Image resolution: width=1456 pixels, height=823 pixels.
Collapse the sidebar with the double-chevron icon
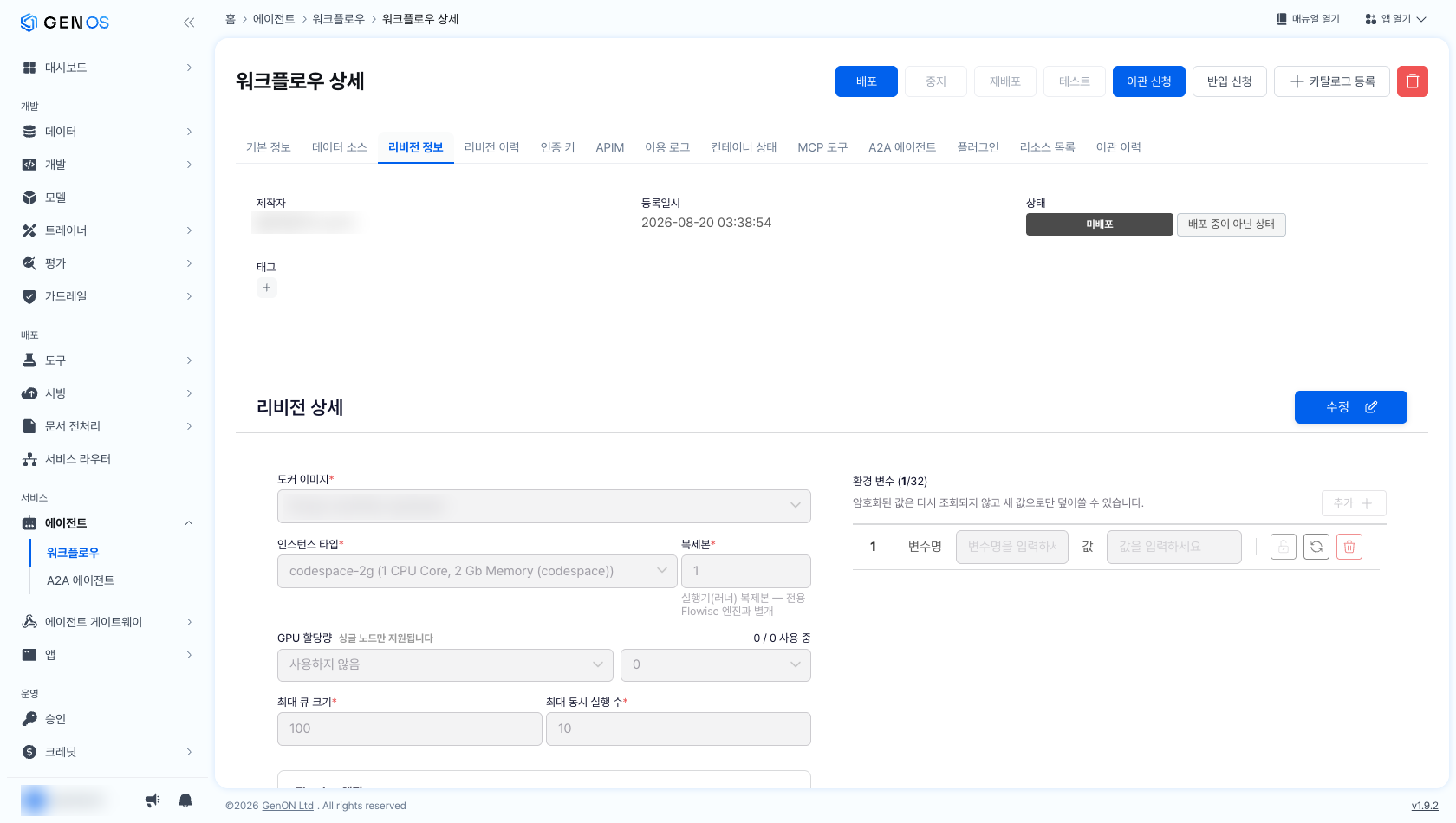click(x=189, y=23)
